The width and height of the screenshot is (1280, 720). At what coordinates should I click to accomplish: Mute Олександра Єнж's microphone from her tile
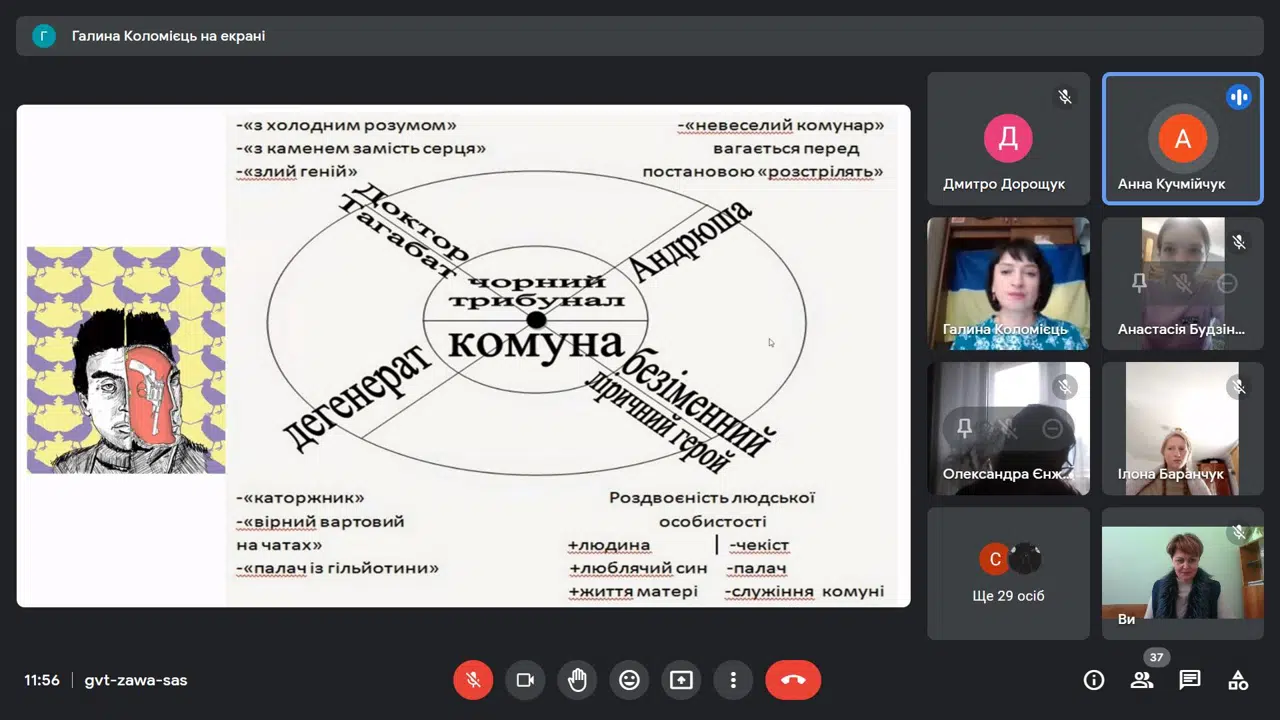point(1008,429)
